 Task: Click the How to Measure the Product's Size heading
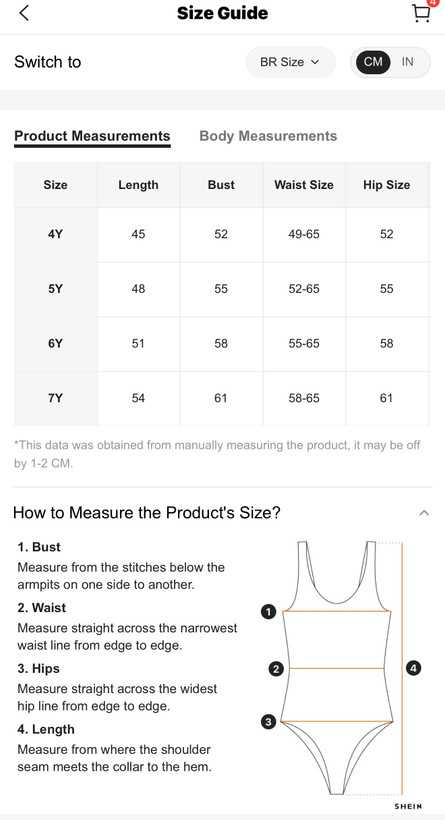pyautogui.click(x=146, y=512)
